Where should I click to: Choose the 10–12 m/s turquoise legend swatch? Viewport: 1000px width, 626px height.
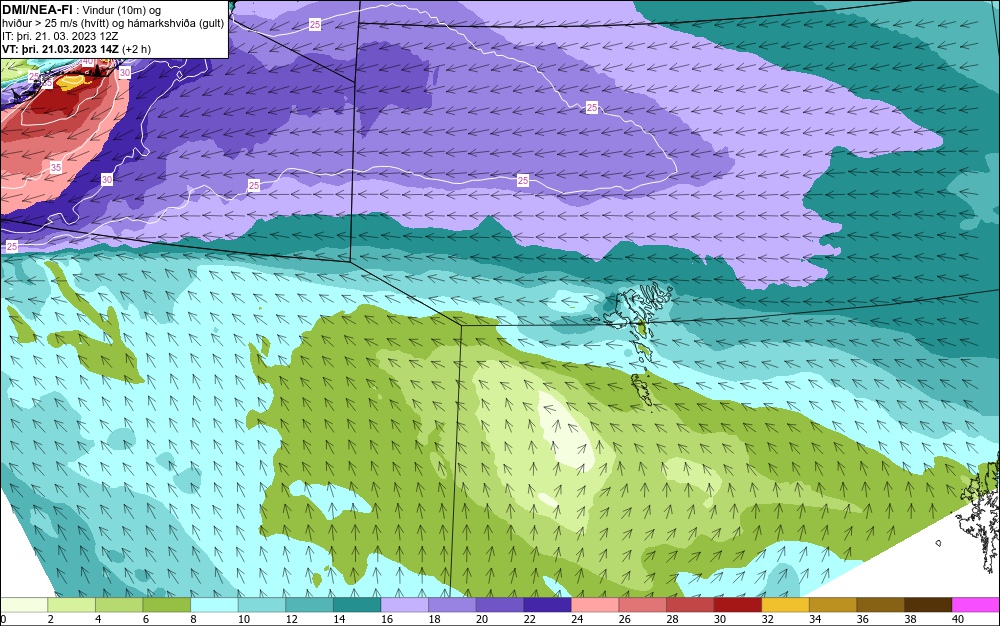click(261, 605)
